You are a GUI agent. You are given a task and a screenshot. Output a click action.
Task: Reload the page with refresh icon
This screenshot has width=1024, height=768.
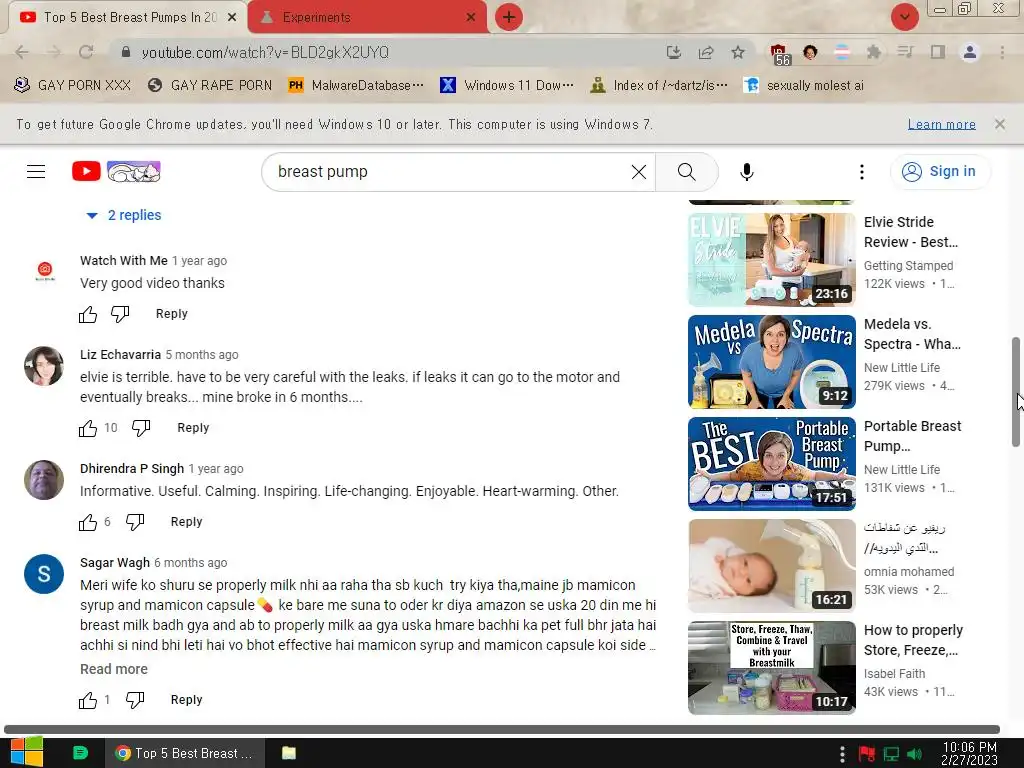pos(86,52)
